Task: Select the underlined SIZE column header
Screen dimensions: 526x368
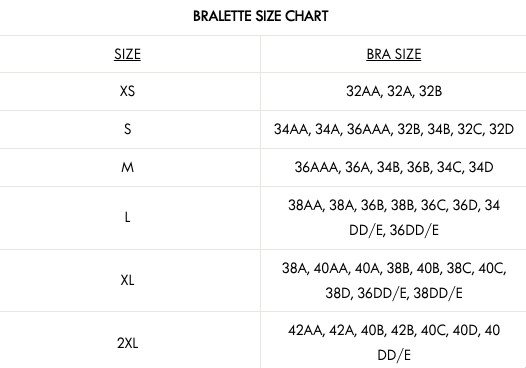Action: point(127,54)
